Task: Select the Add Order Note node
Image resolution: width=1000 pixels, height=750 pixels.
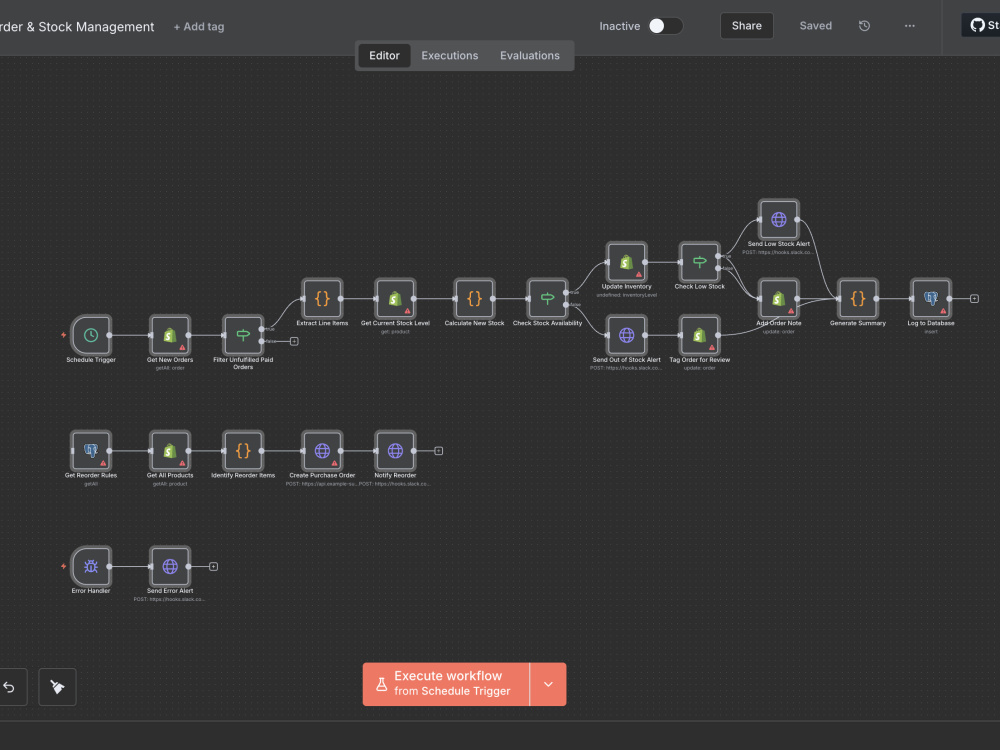Action: click(779, 298)
